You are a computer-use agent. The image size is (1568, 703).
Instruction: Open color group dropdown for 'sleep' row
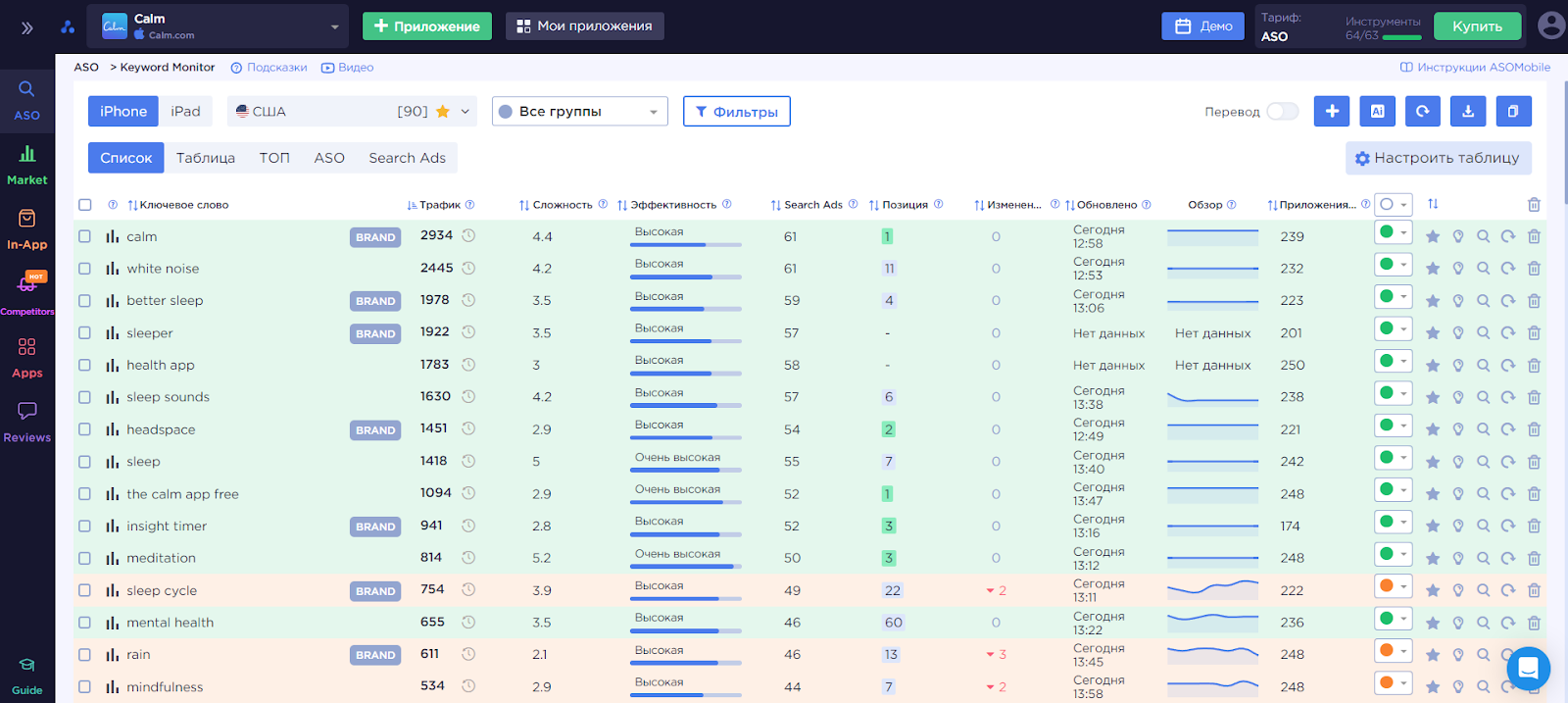pos(1393,457)
